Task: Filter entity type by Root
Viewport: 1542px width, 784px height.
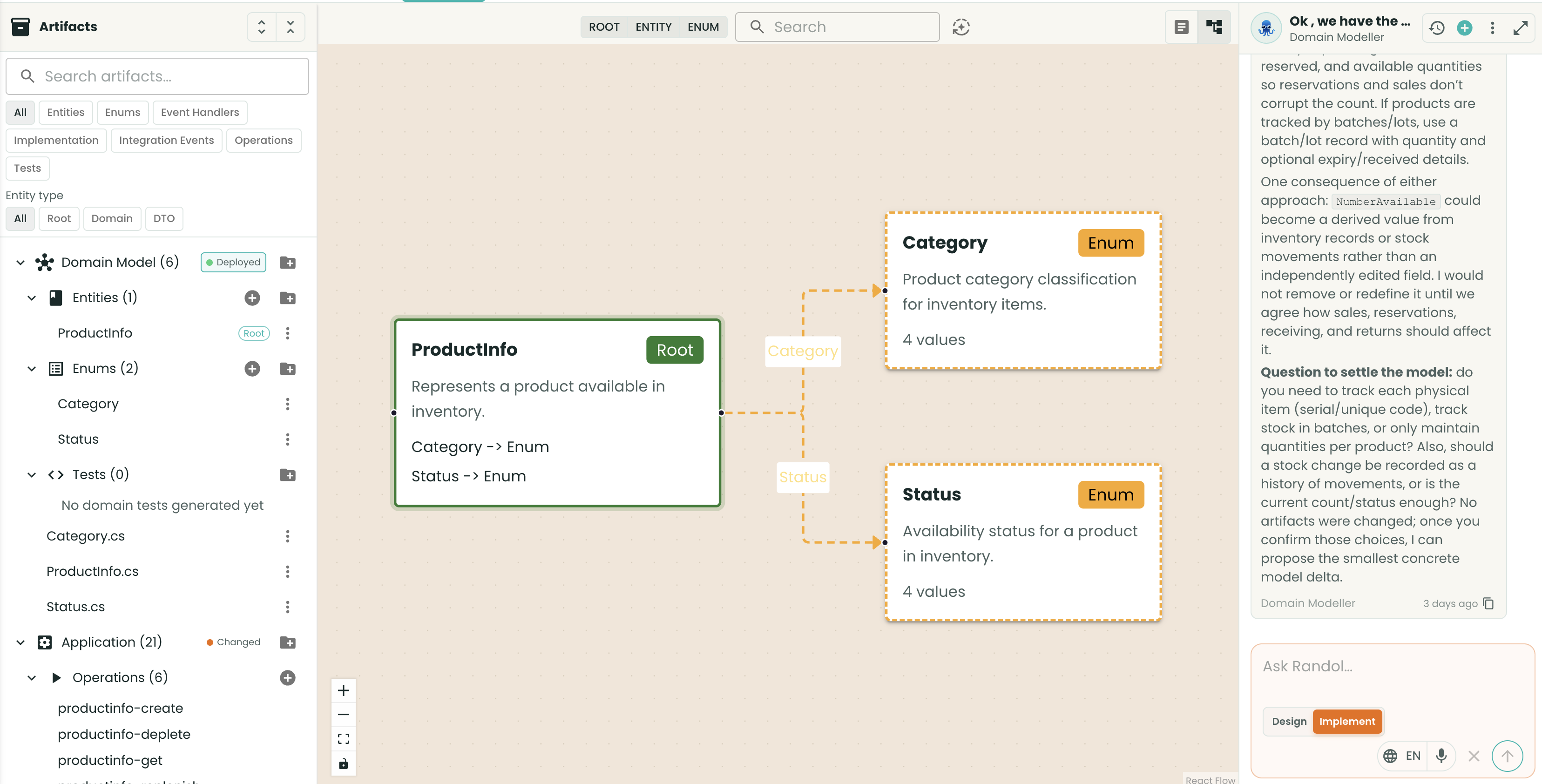Action: [59, 218]
